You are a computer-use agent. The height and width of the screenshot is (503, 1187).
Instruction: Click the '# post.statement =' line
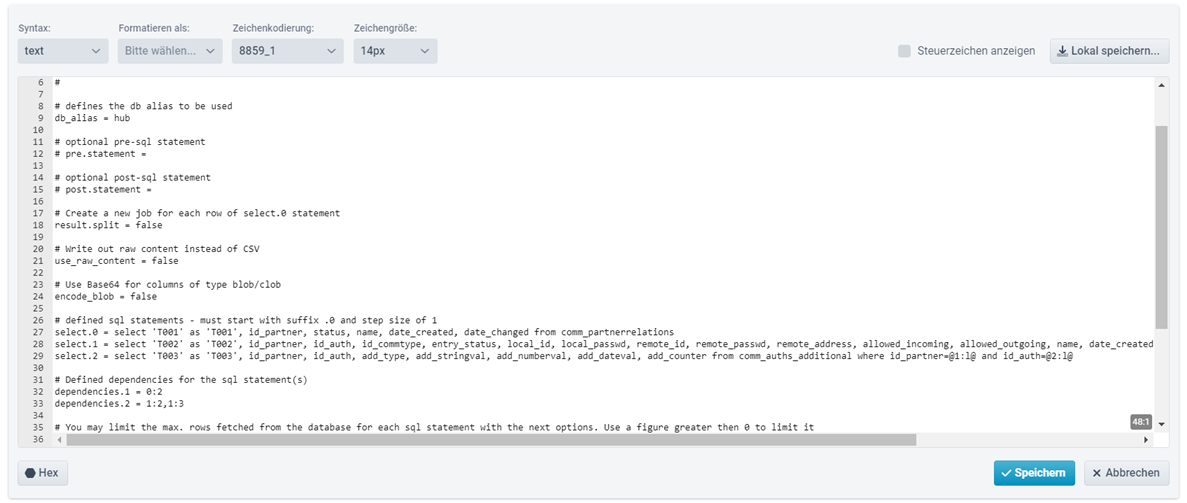click(103, 189)
